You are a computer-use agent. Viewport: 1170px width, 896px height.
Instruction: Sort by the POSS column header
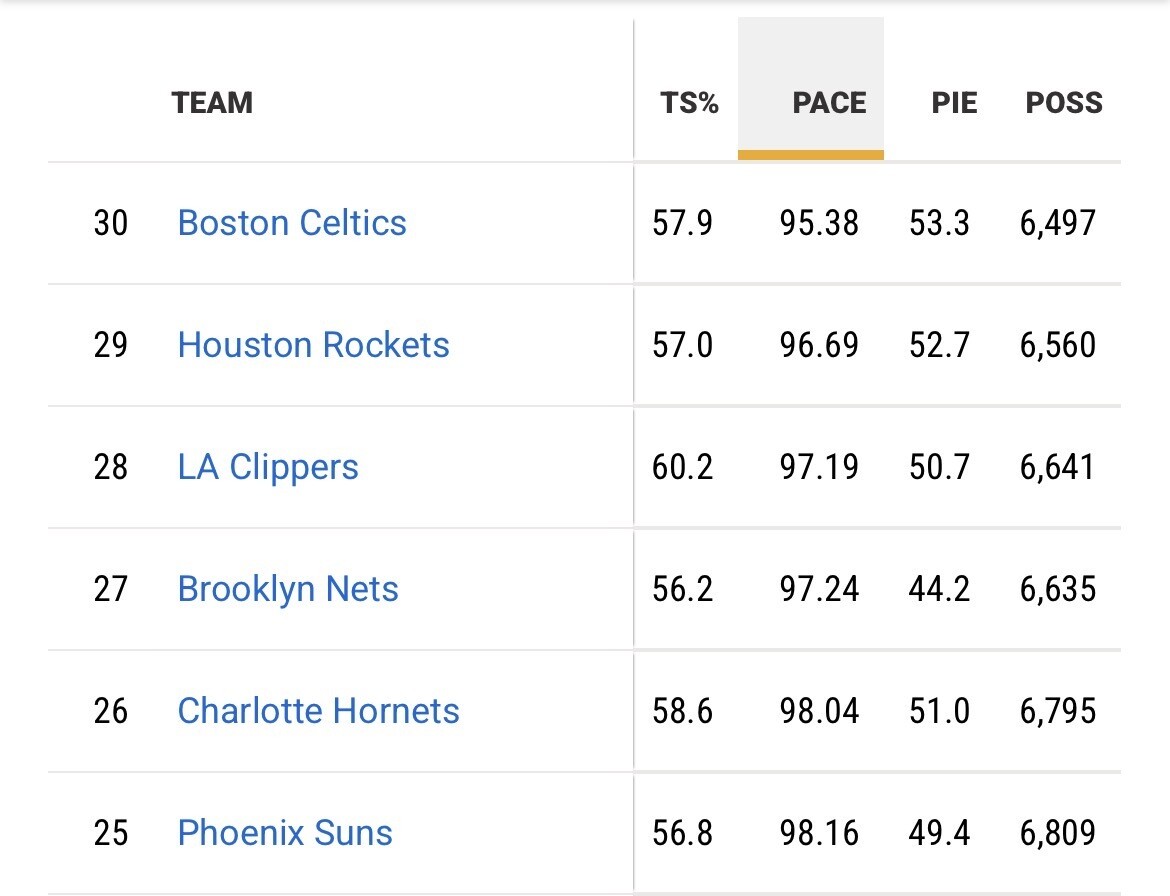click(1064, 103)
